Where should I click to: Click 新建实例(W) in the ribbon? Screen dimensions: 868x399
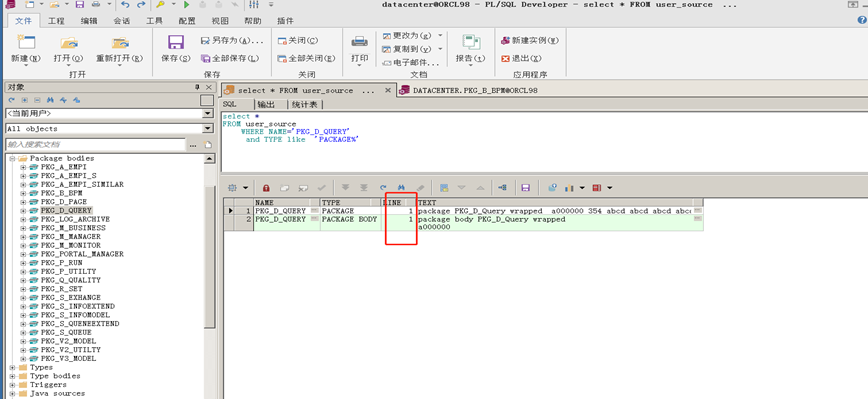pos(530,40)
